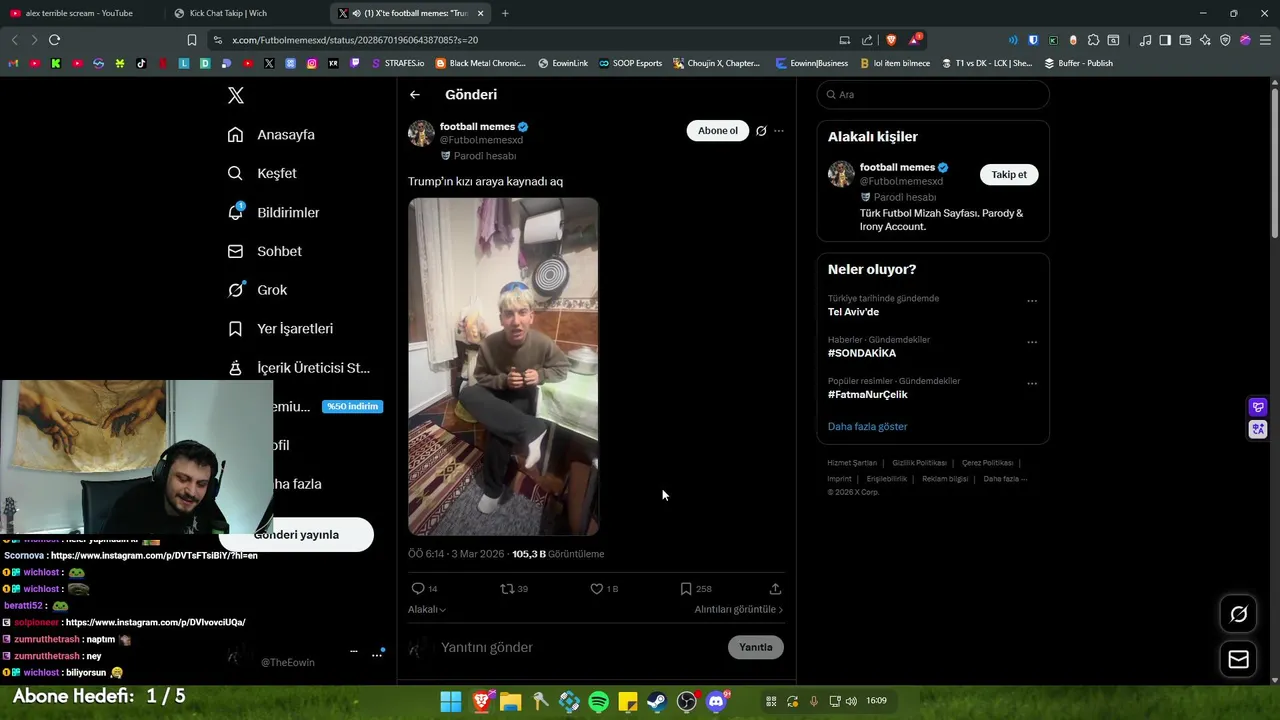Open the Twitch bookmark icon
1280x720 pixels.
point(354,63)
